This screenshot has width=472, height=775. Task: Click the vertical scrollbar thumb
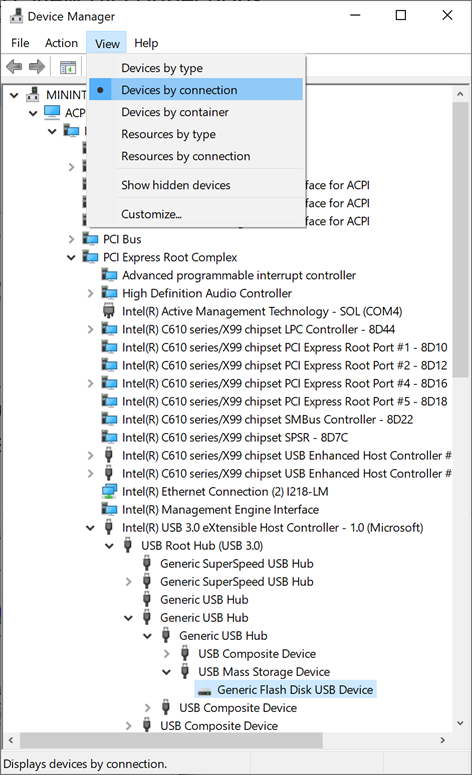coord(460,240)
